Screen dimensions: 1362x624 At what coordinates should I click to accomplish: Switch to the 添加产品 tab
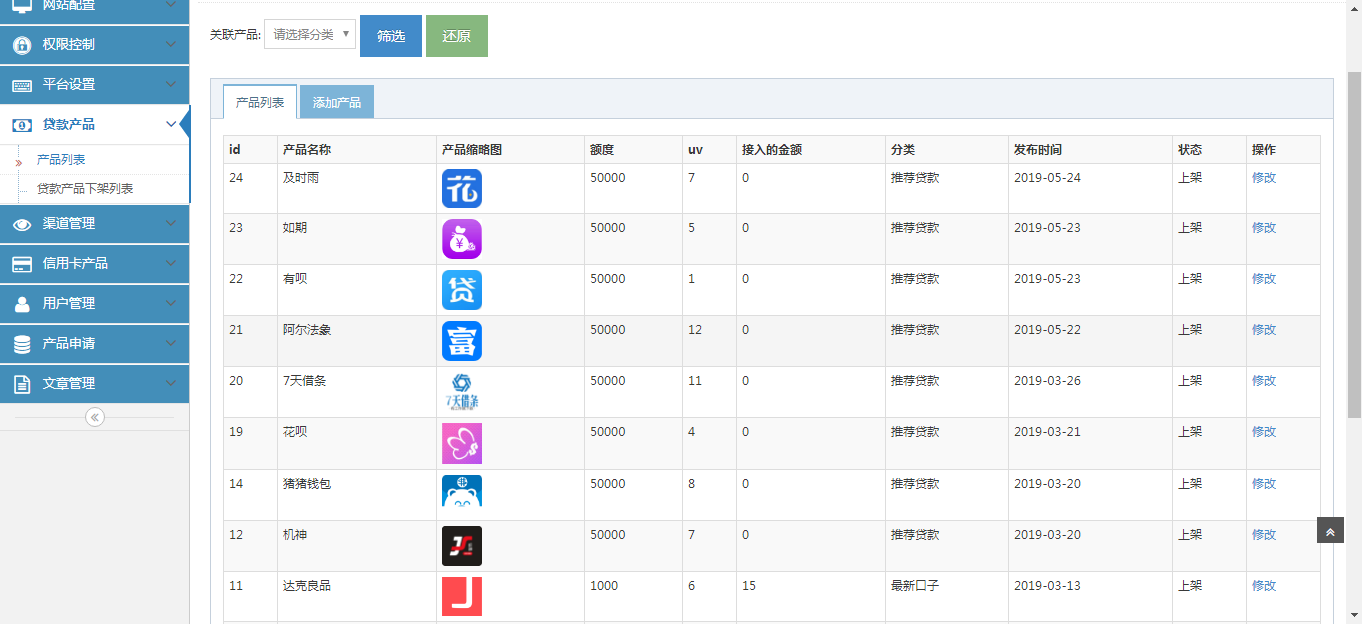pos(337,102)
